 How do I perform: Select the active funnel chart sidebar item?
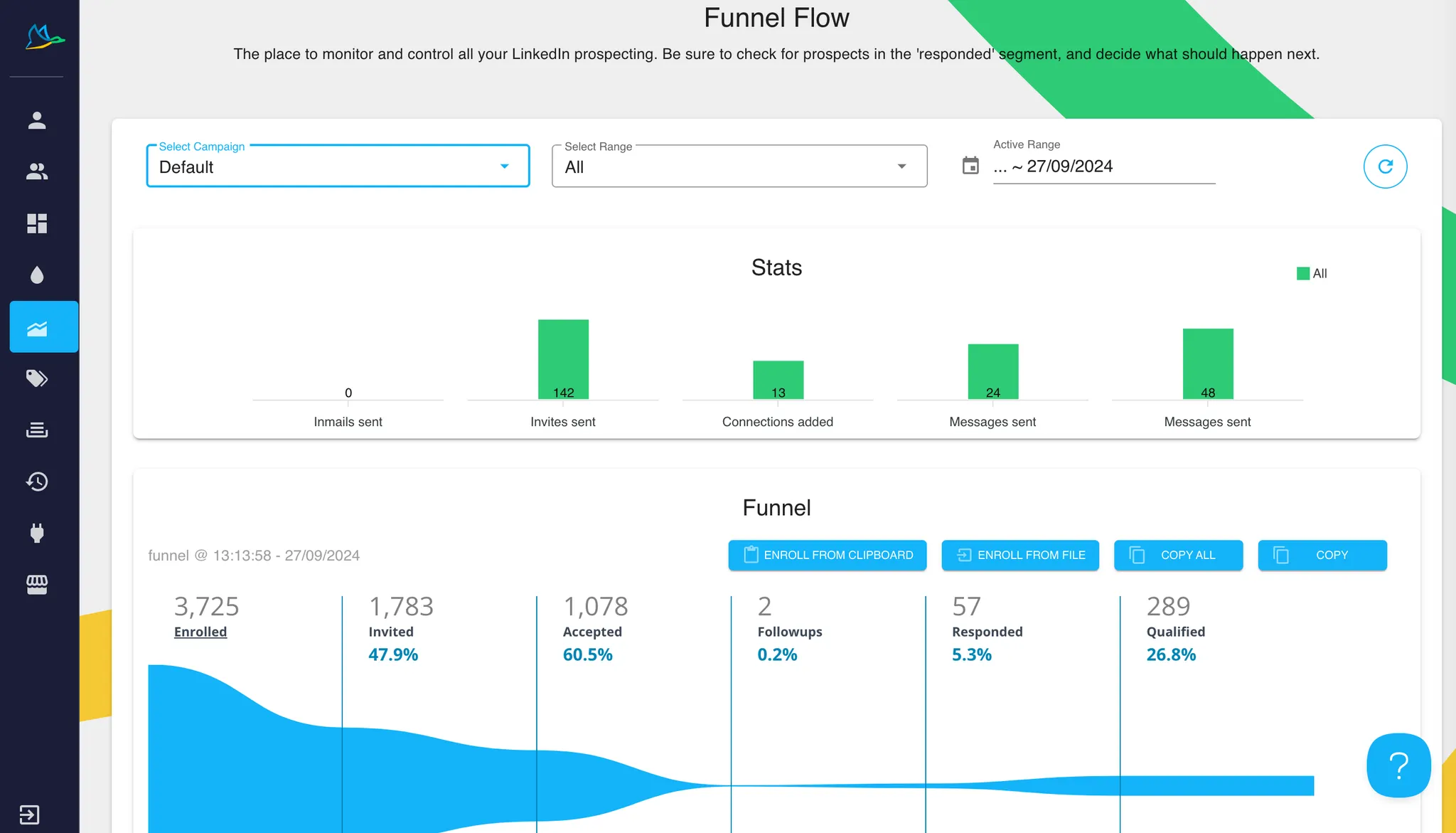click(43, 327)
